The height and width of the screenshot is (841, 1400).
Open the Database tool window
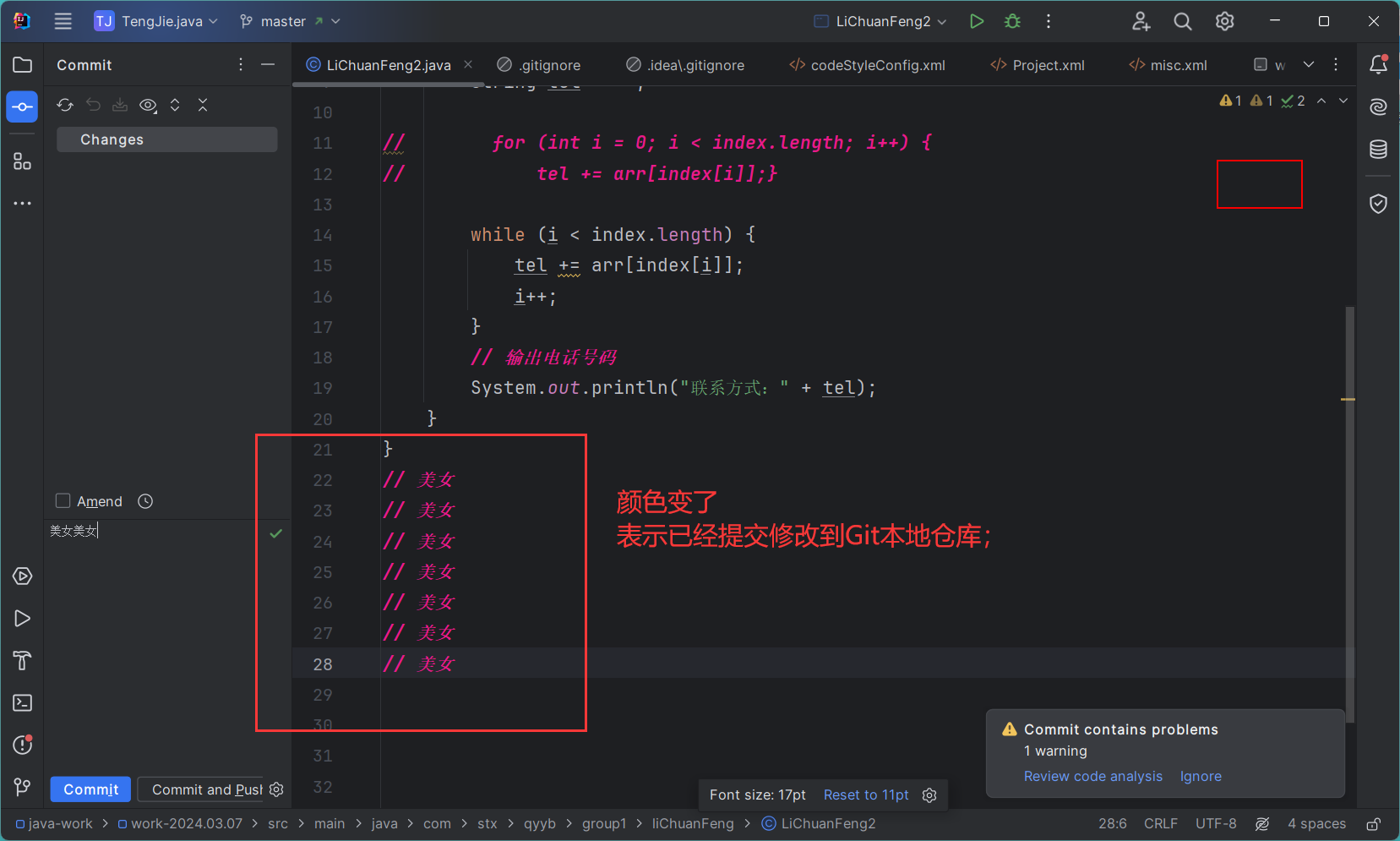click(x=1378, y=150)
